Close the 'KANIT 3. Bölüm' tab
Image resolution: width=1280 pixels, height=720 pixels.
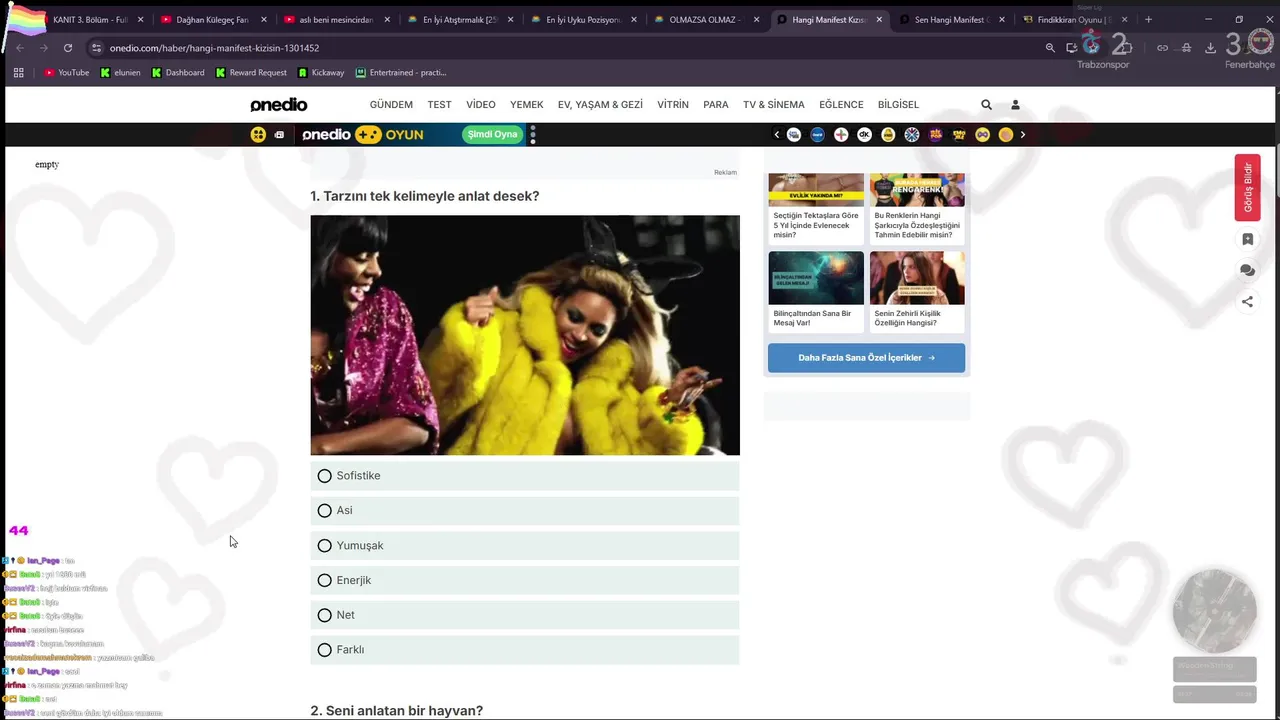pos(140,20)
